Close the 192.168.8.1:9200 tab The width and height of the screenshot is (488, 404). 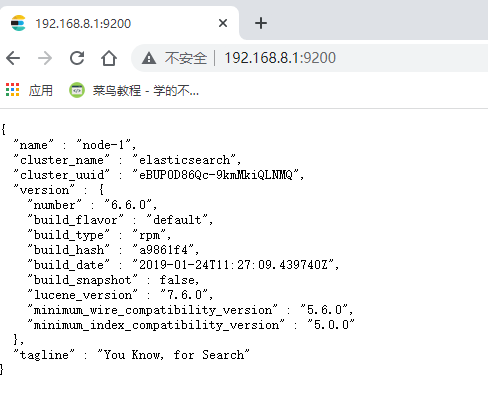pyautogui.click(x=223, y=23)
